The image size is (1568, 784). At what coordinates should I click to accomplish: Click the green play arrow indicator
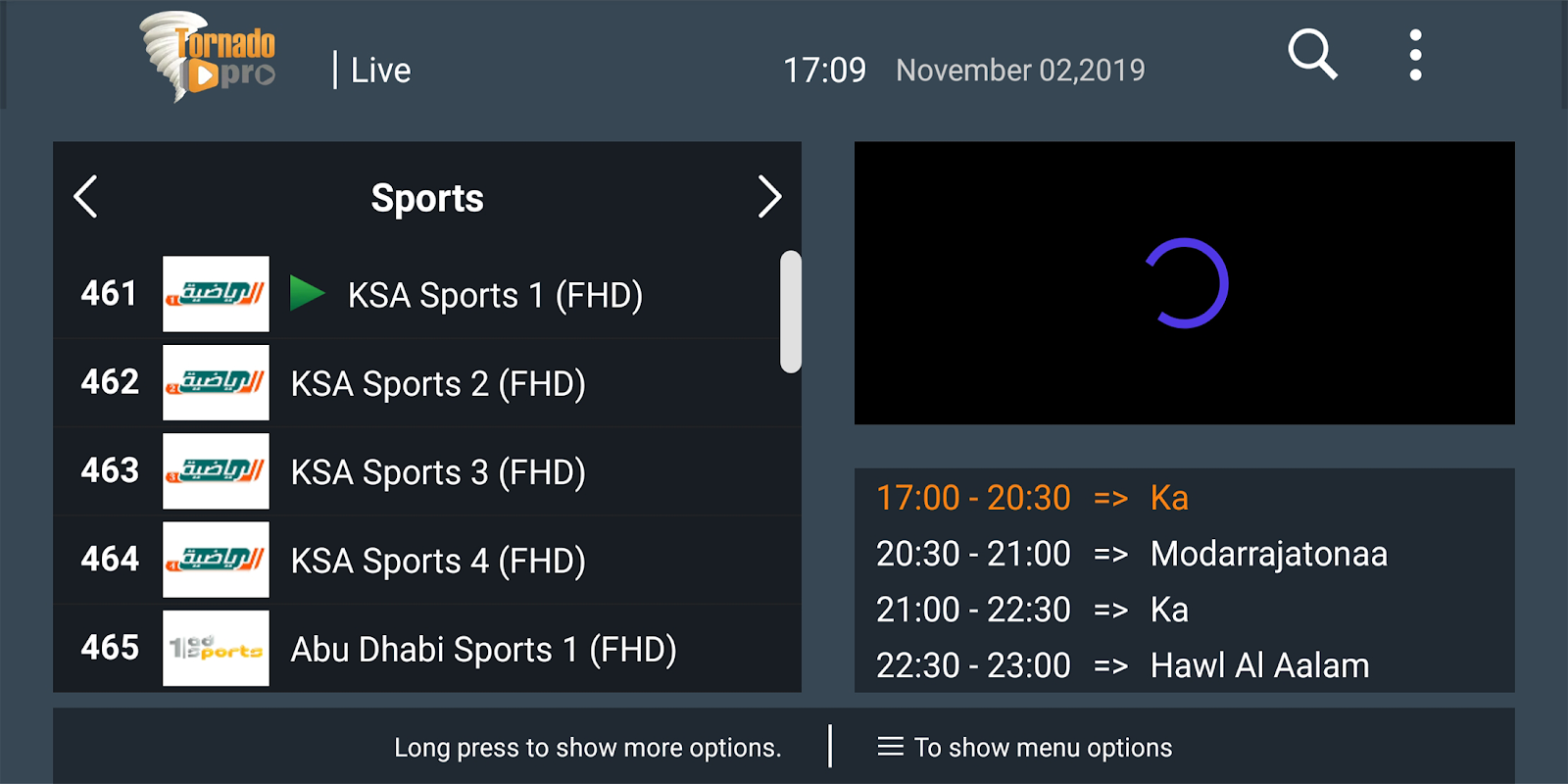307,293
